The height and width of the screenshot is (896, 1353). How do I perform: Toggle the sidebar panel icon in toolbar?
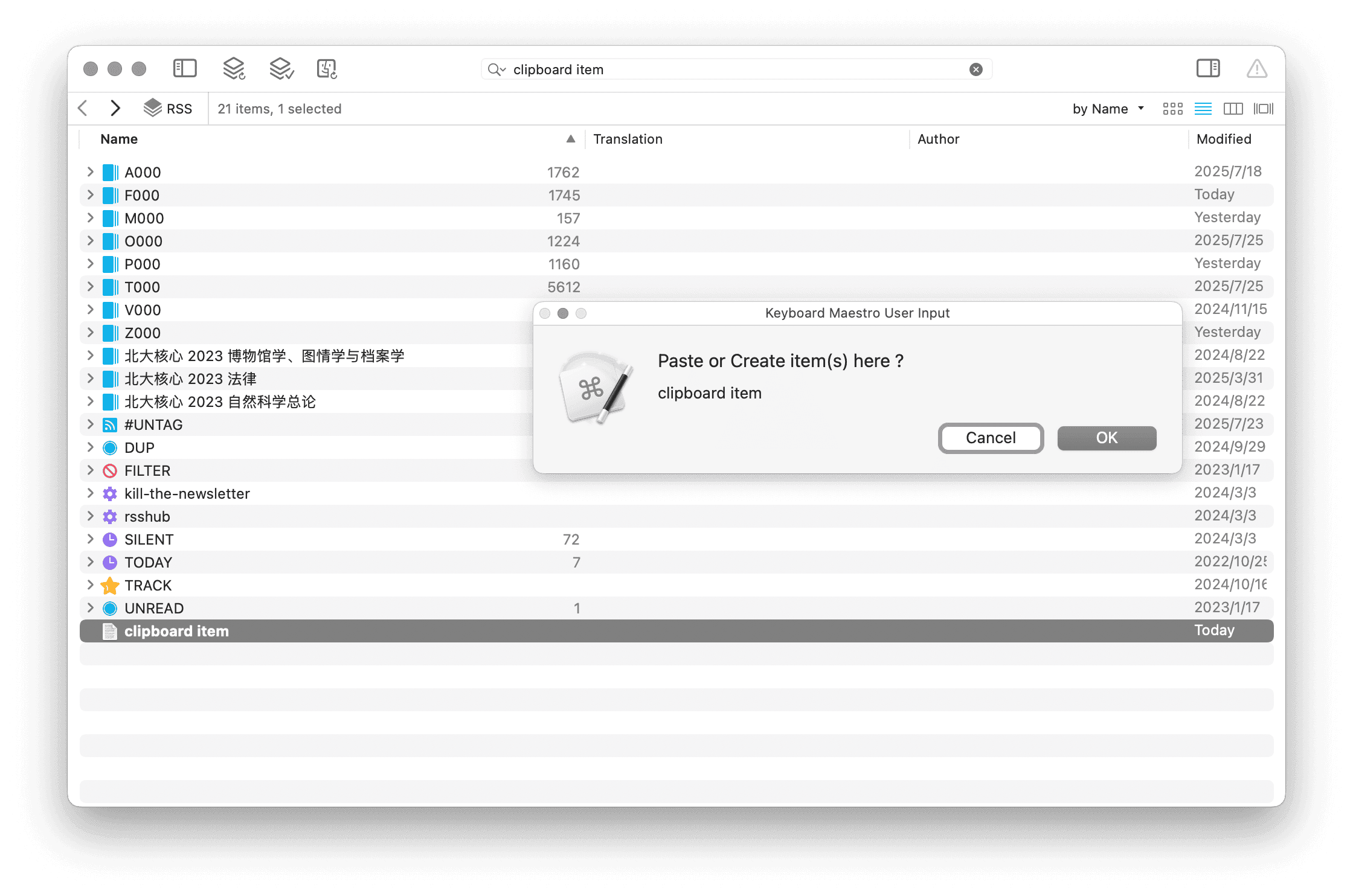(x=185, y=69)
